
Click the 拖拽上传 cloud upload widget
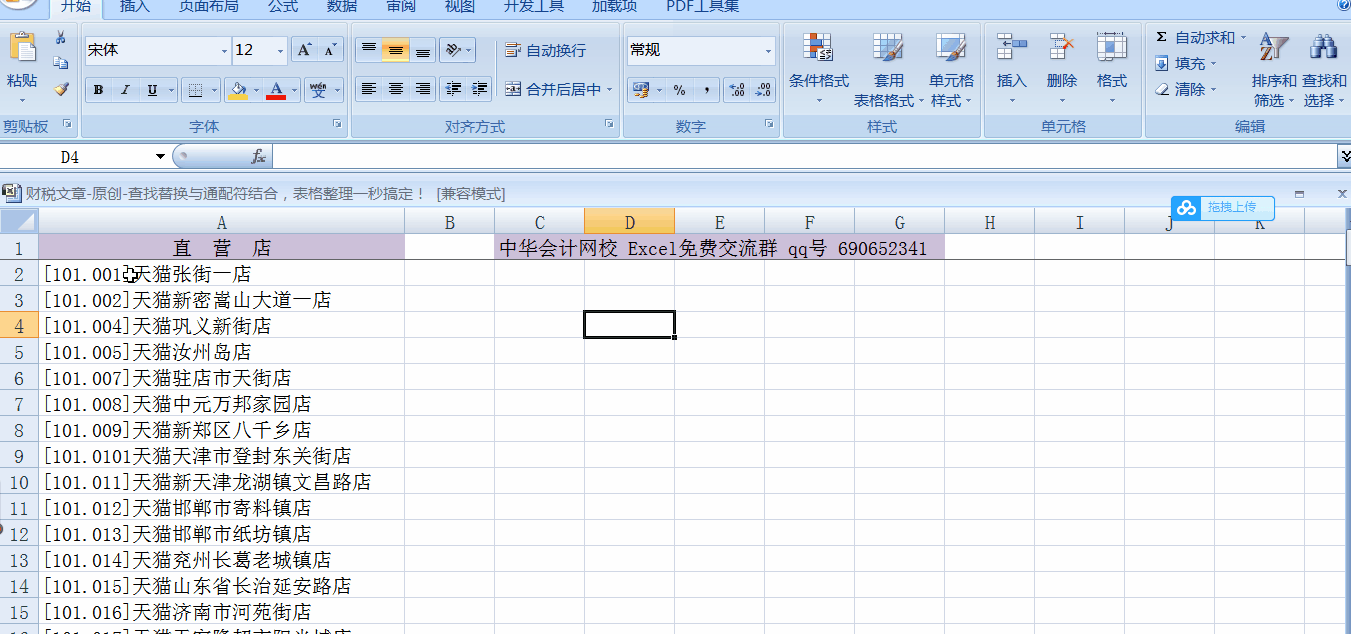coord(1223,208)
